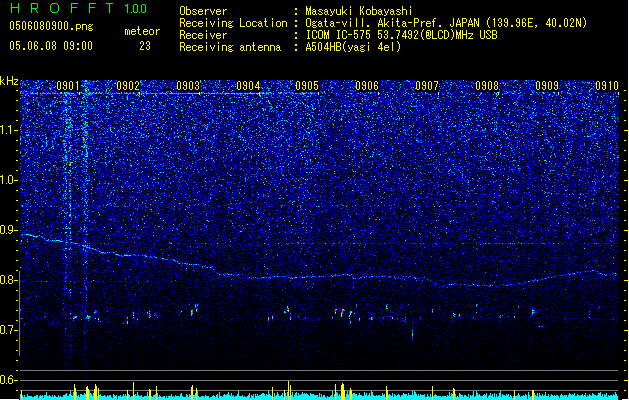Click the 0910 time marker

point(607,86)
